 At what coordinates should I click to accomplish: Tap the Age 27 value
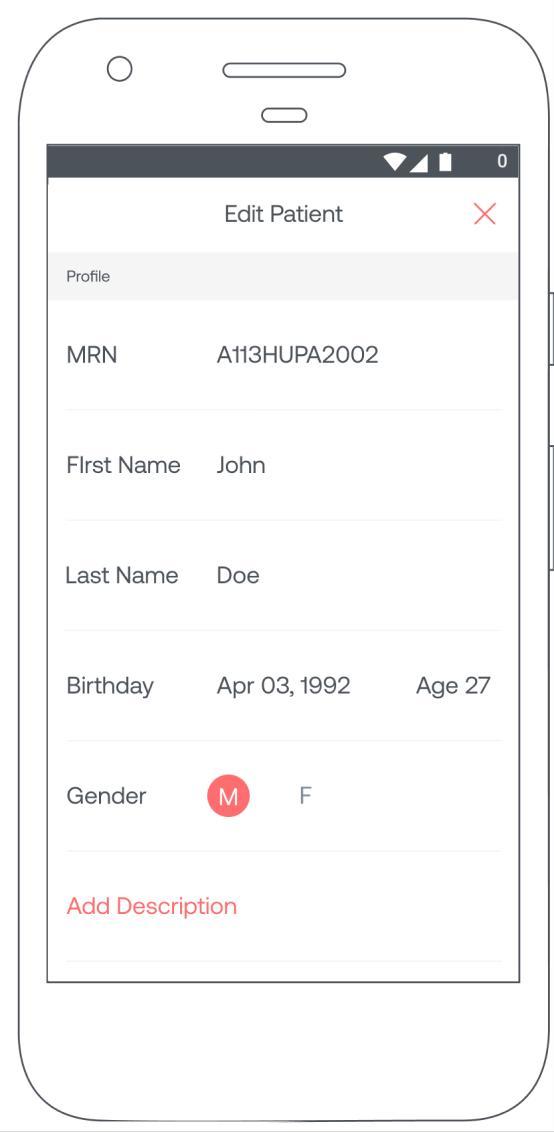453,686
